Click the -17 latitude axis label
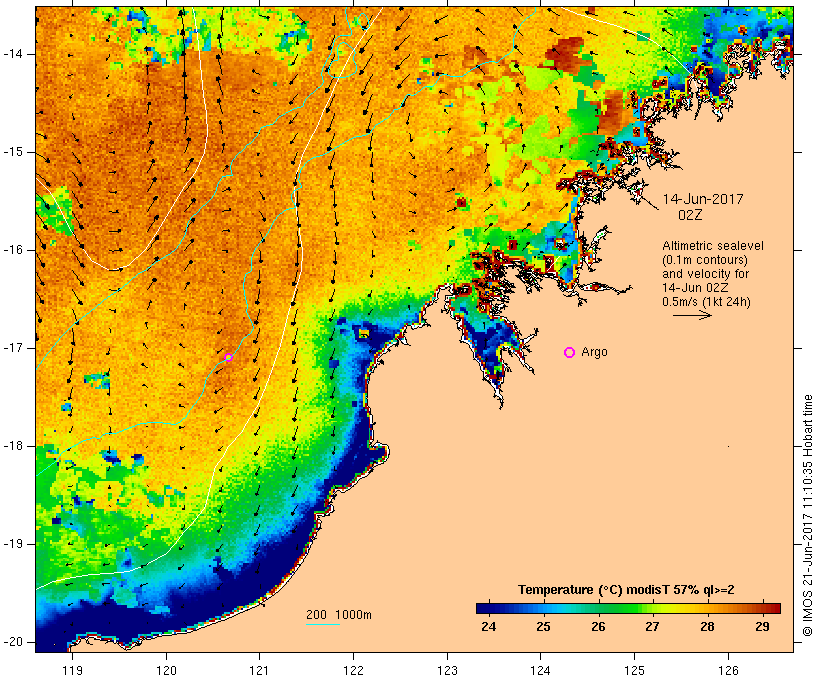This screenshot has height=680, width=820. (13, 348)
